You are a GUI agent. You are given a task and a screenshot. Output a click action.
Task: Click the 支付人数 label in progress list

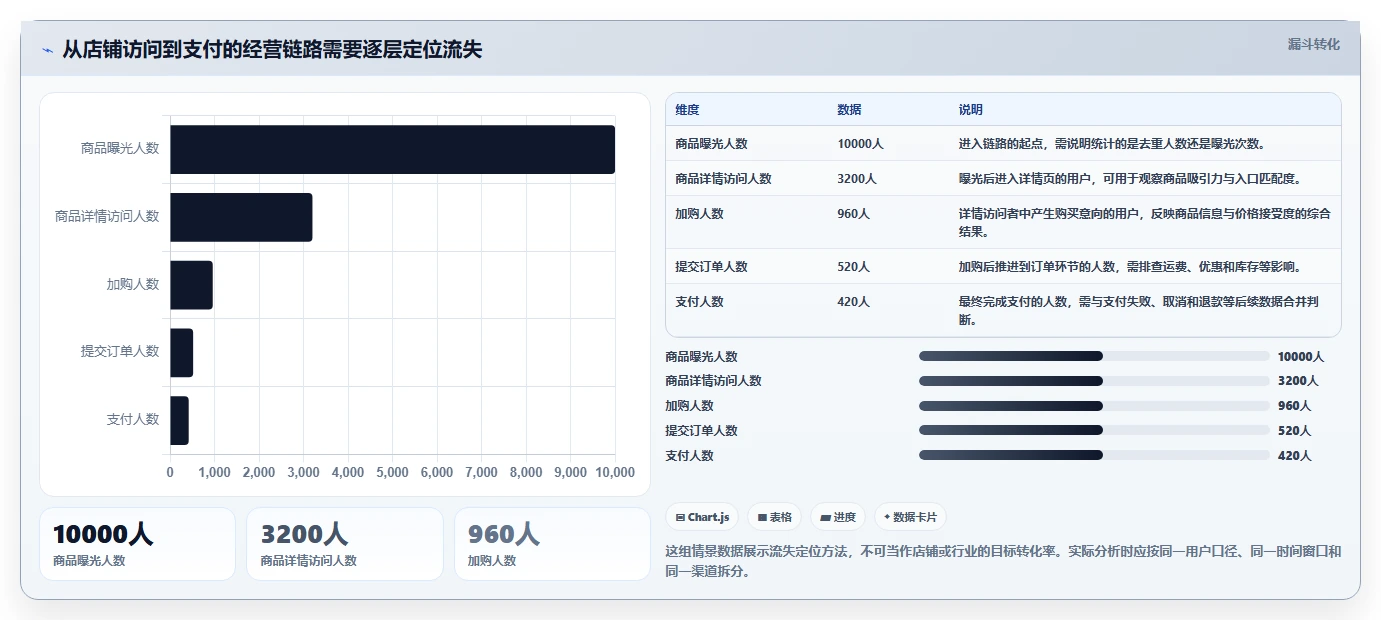(689, 456)
